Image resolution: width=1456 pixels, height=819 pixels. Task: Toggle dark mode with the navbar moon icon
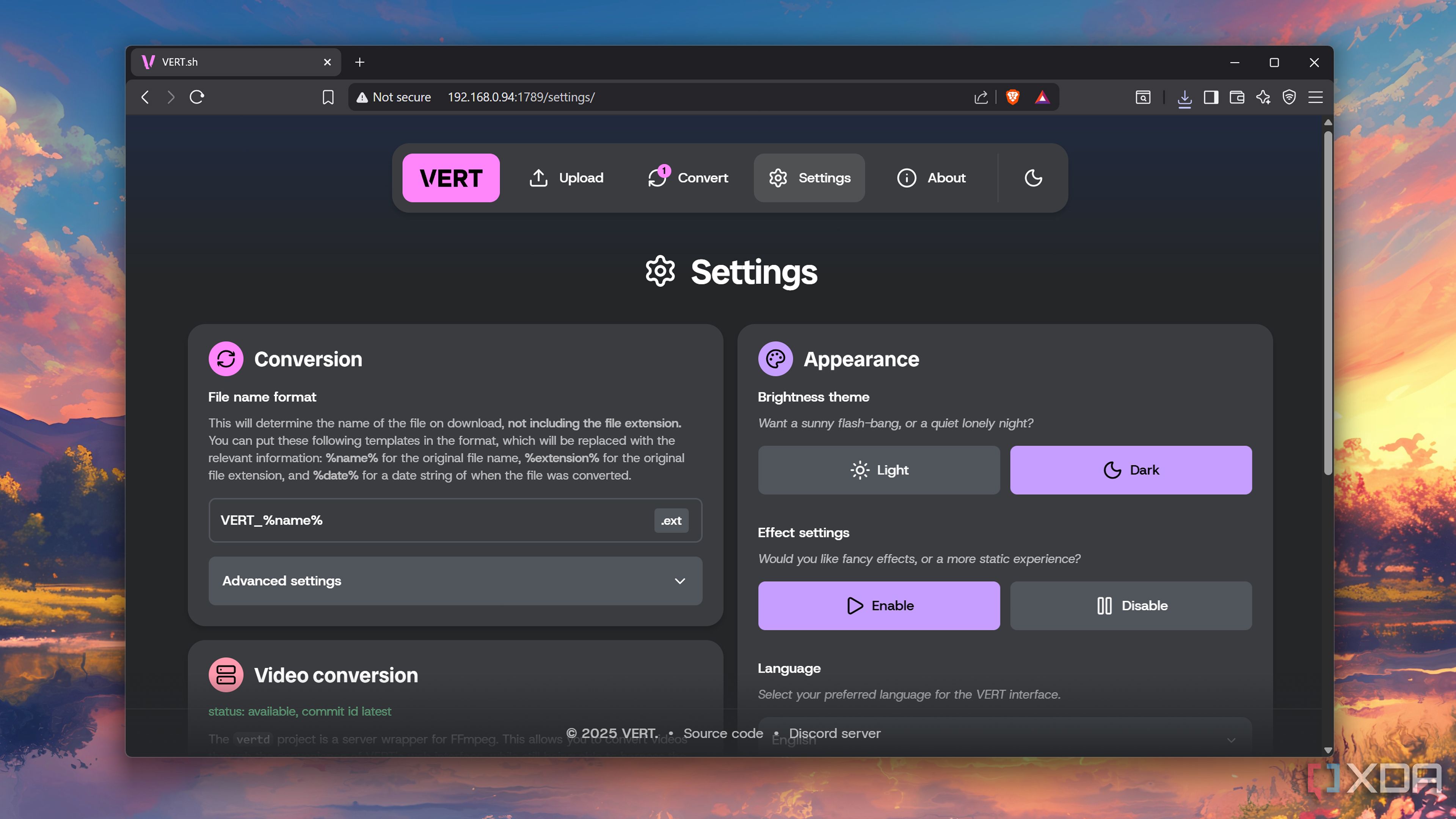[1033, 178]
